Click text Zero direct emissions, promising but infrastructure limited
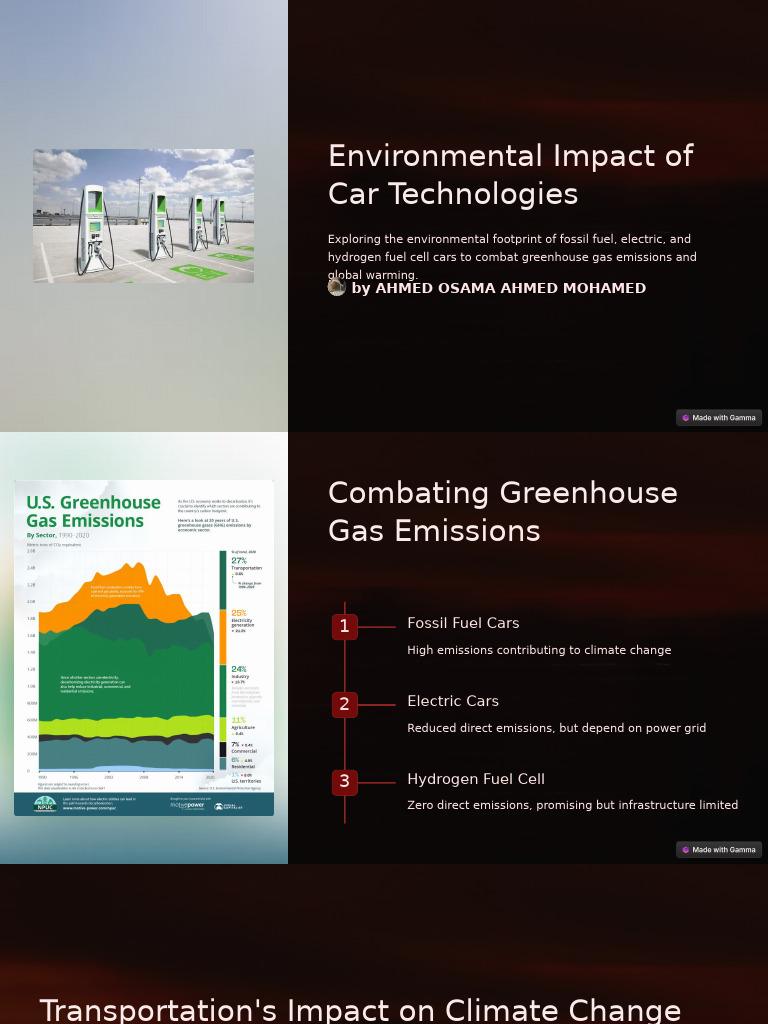Viewport: 768px width, 1024px height. click(x=572, y=805)
